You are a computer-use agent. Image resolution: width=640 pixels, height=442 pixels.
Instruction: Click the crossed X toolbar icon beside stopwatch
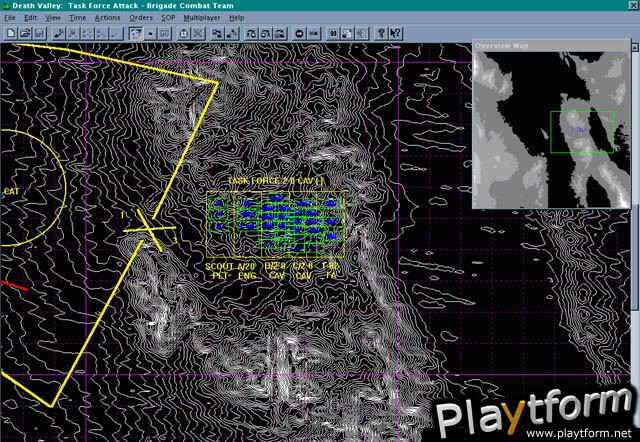point(198,33)
